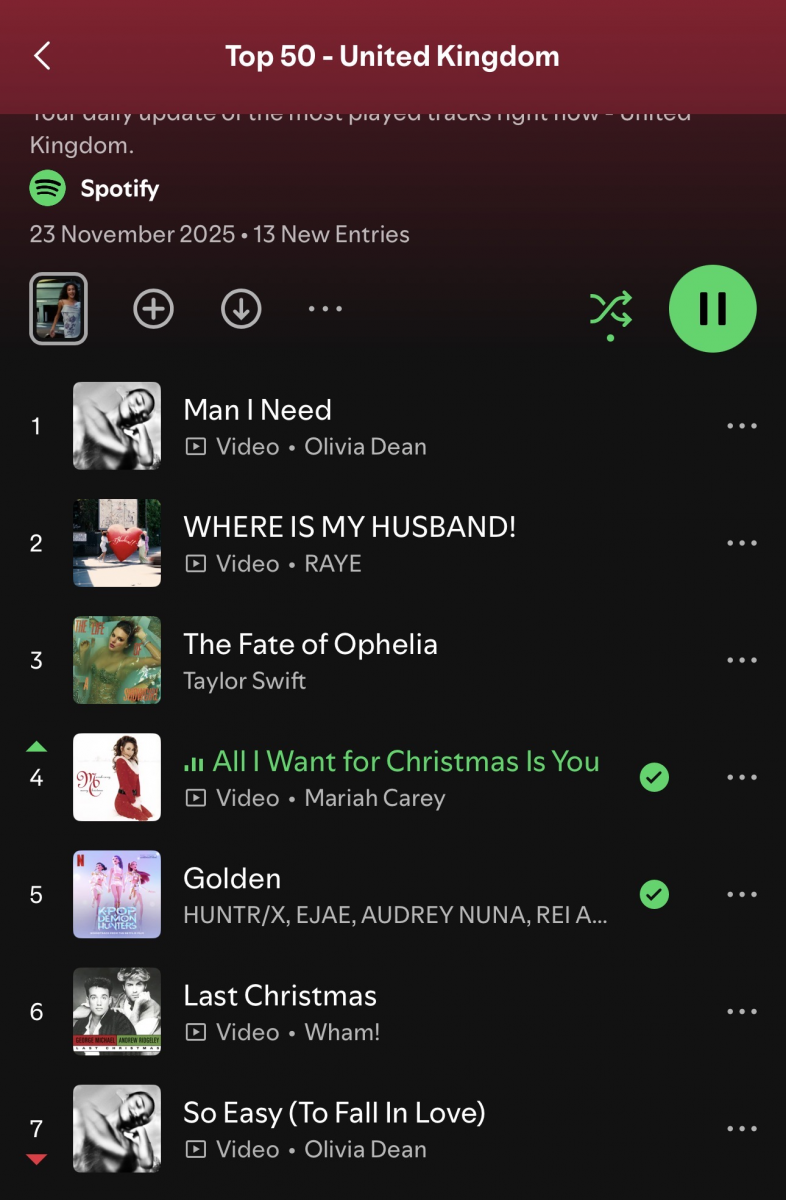The width and height of the screenshot is (786, 1200).
Task: Select the Taylor Swift track row
Action: pos(393,660)
